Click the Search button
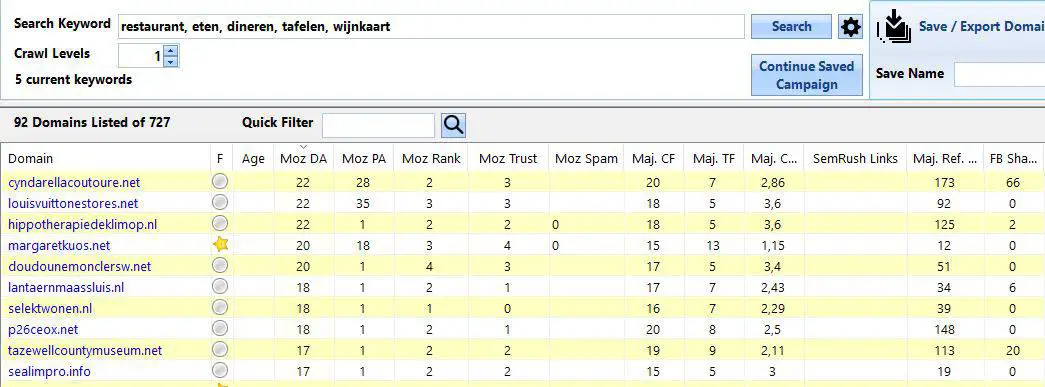Image resolution: width=1045 pixels, height=387 pixels. (791, 27)
